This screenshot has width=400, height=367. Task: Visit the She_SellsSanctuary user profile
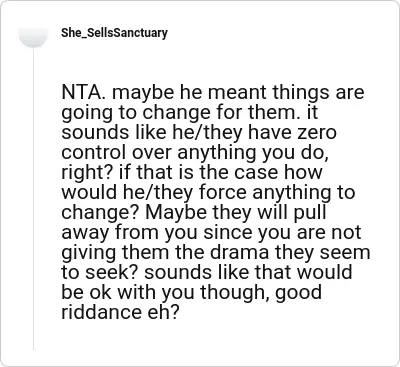pos(114,33)
